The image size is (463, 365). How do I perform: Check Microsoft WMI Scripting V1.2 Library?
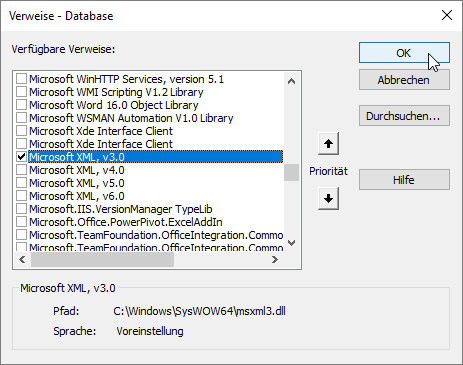pos(22,92)
